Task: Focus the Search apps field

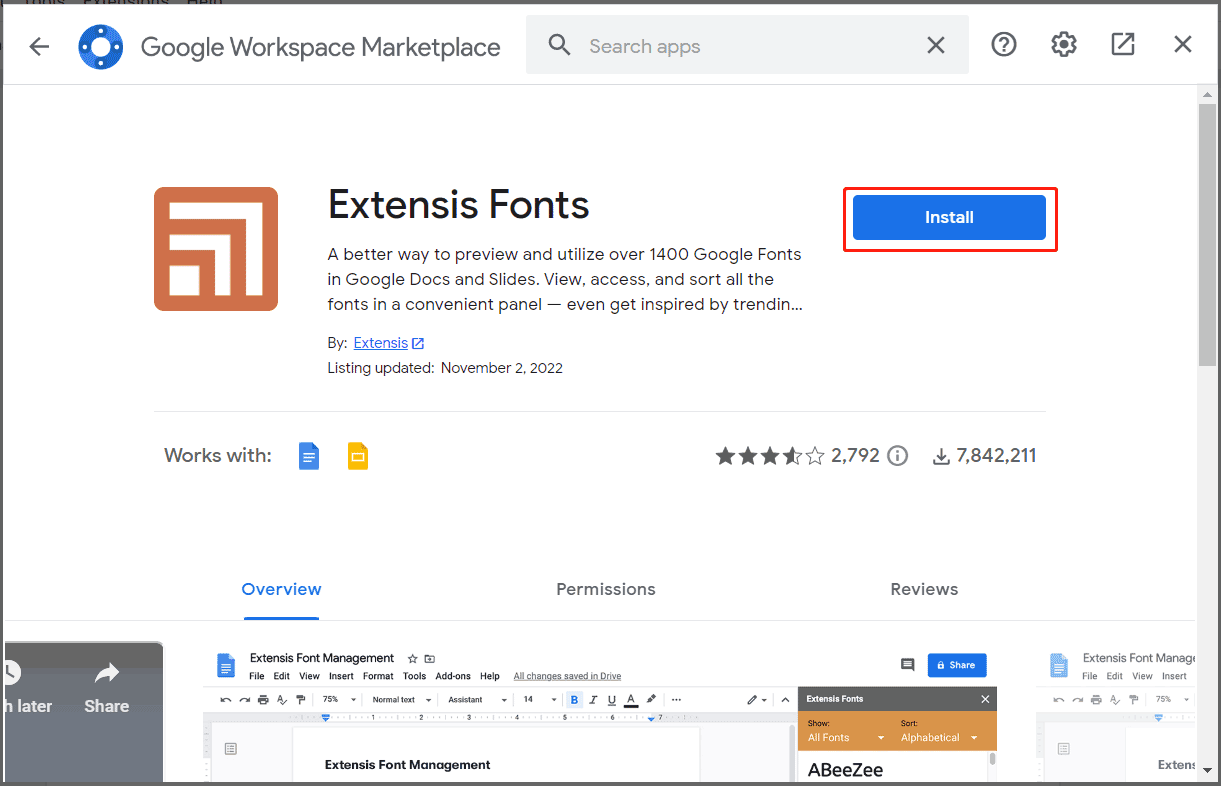Action: tap(747, 46)
